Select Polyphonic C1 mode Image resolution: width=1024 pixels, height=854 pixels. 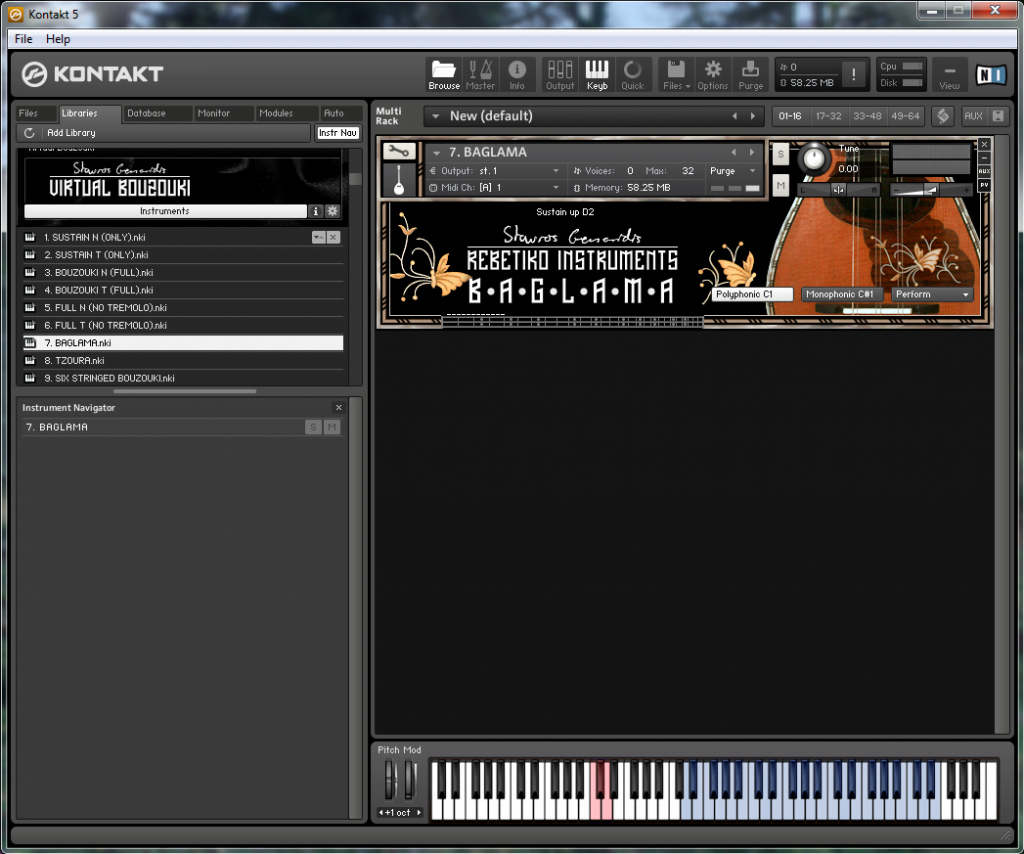coord(752,294)
